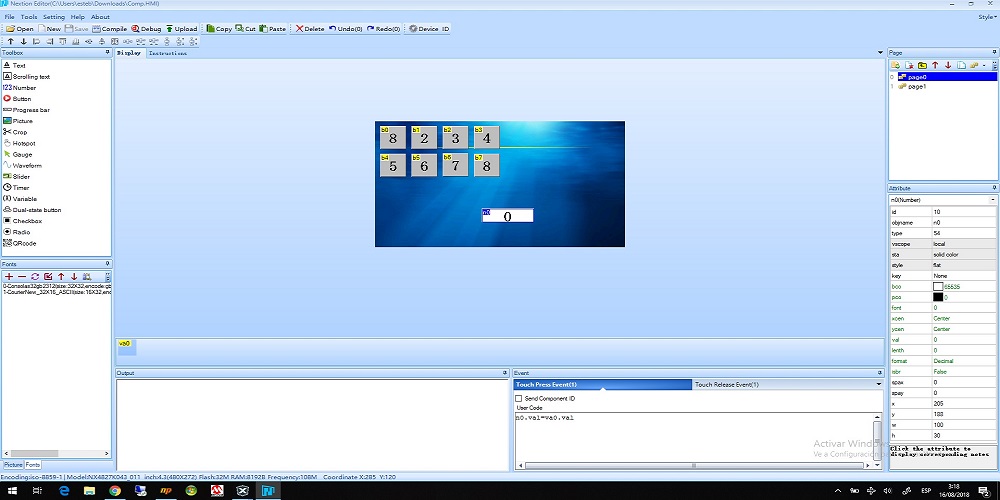Viewport: 1000px width, 500px height.
Task: Replace font using the refresh icon in Fonts
Action: (35, 277)
